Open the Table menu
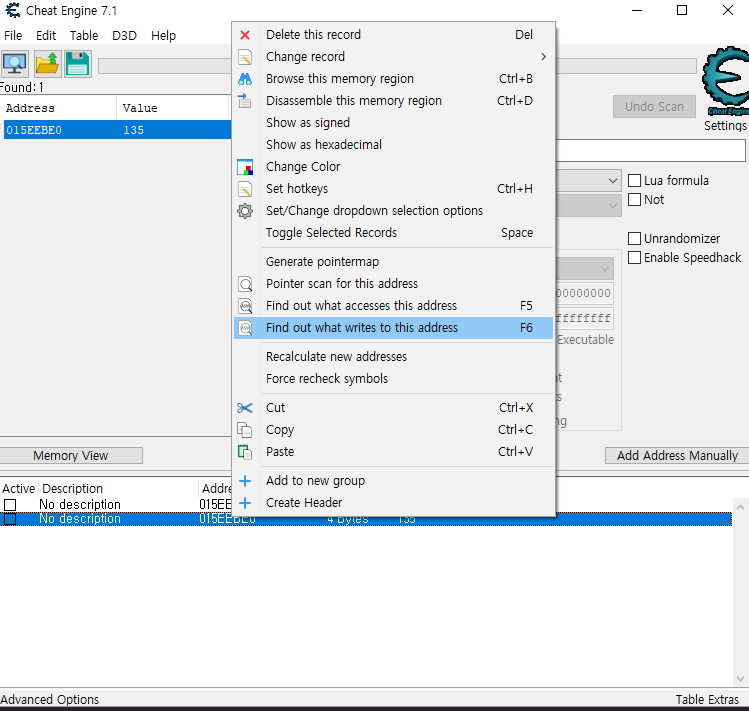 click(84, 36)
